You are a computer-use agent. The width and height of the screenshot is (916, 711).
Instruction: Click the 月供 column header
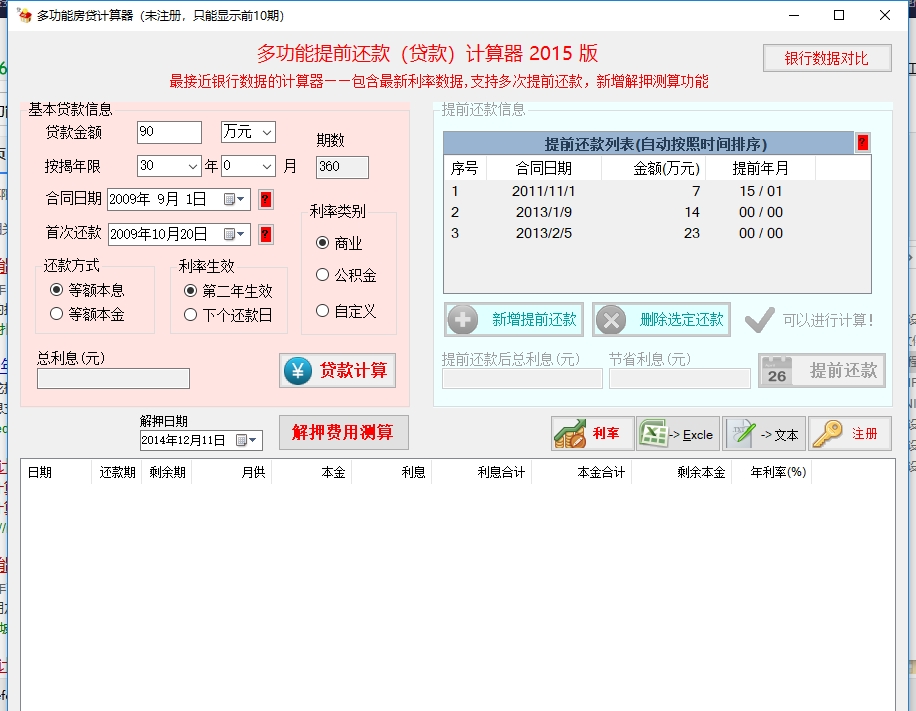[232, 472]
